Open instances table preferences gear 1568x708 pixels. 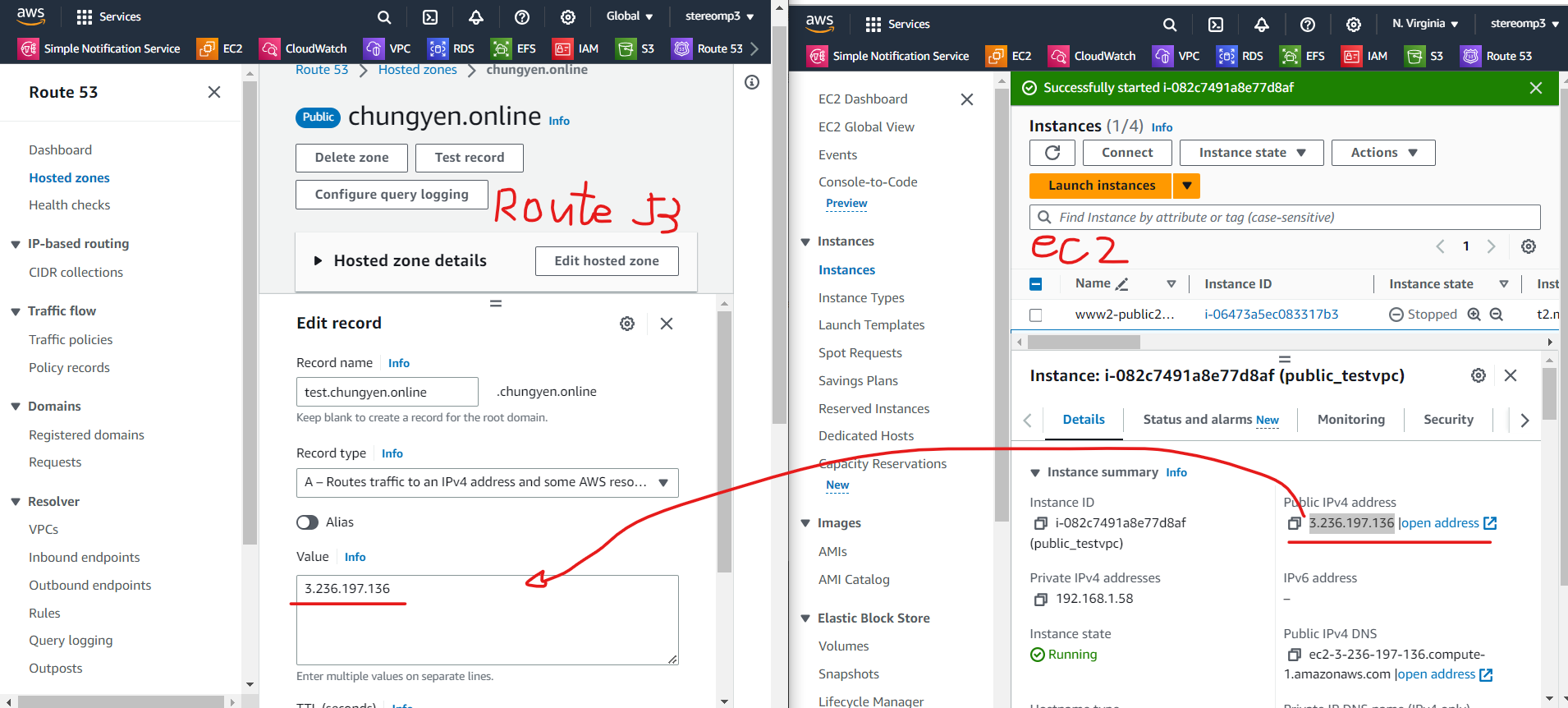pyautogui.click(x=1529, y=246)
